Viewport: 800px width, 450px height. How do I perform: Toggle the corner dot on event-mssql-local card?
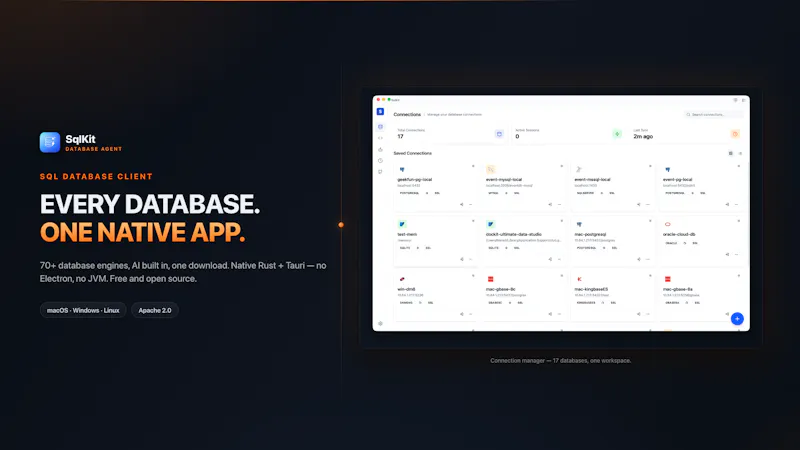click(650, 166)
